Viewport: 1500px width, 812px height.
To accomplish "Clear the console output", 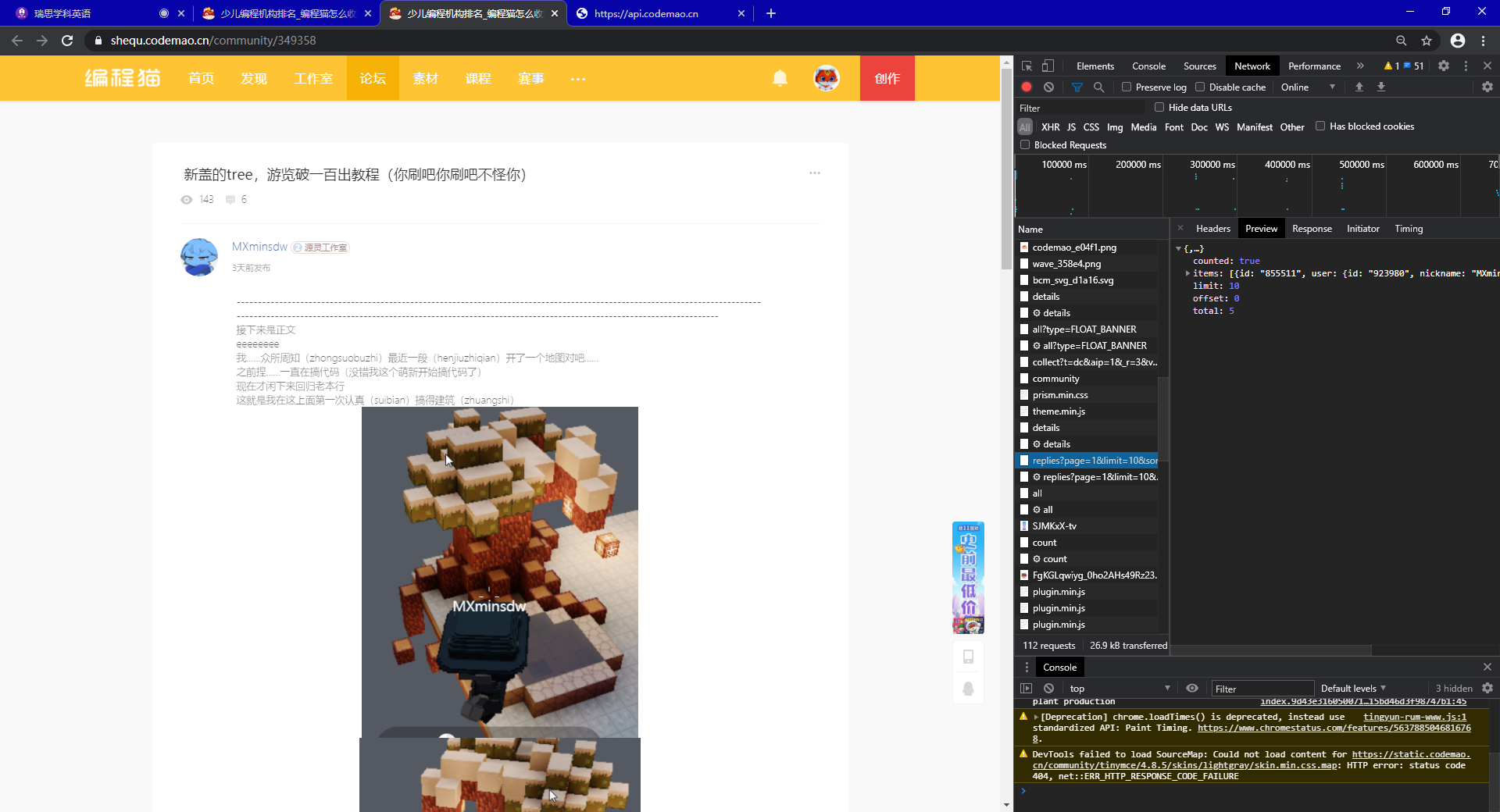I will (x=1048, y=688).
